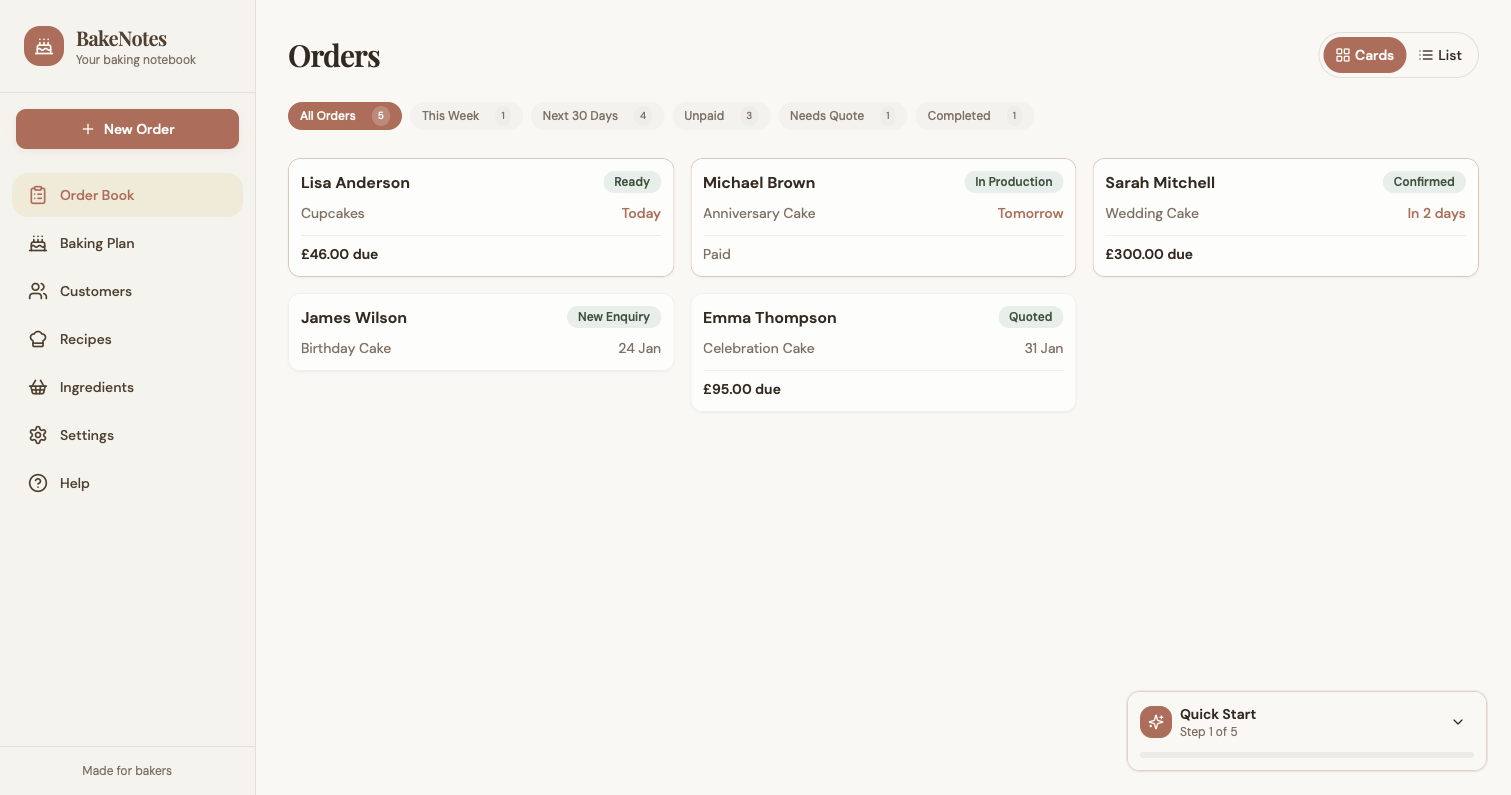Switch to List view
This screenshot has height=795, width=1511.
point(1440,55)
